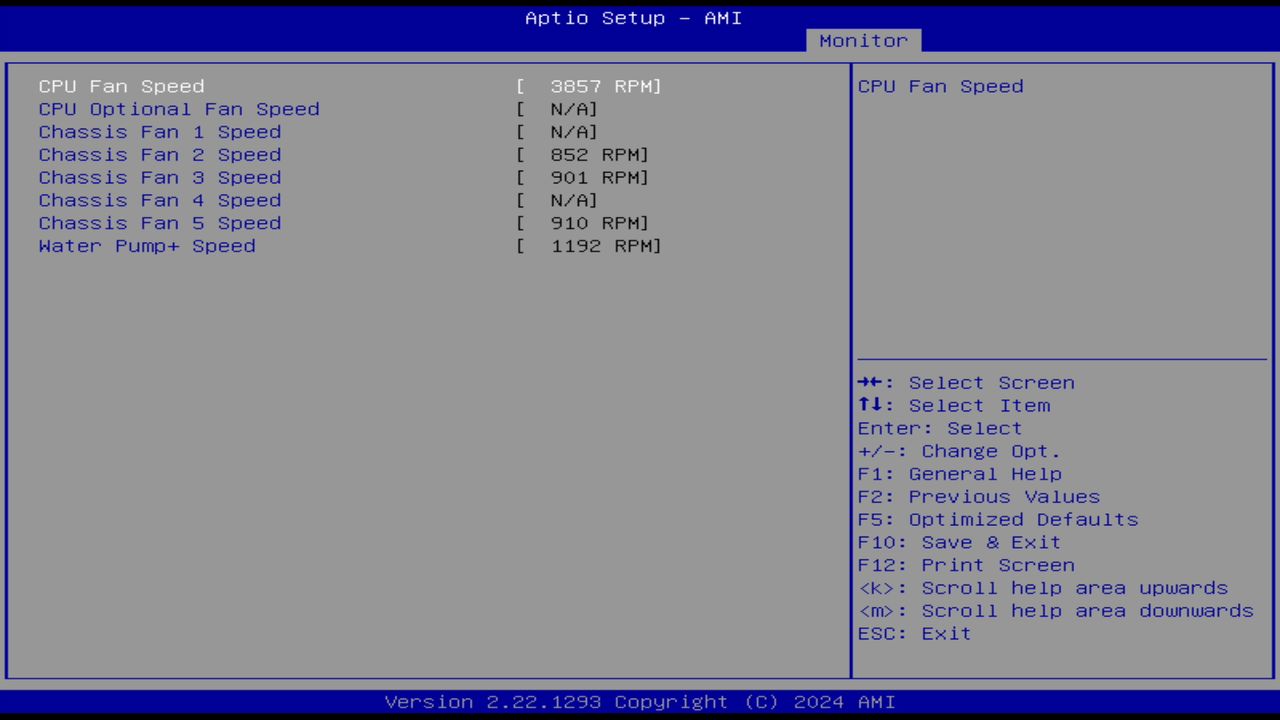
Task: Click F12: Print Screen hint
Action: tap(966, 566)
